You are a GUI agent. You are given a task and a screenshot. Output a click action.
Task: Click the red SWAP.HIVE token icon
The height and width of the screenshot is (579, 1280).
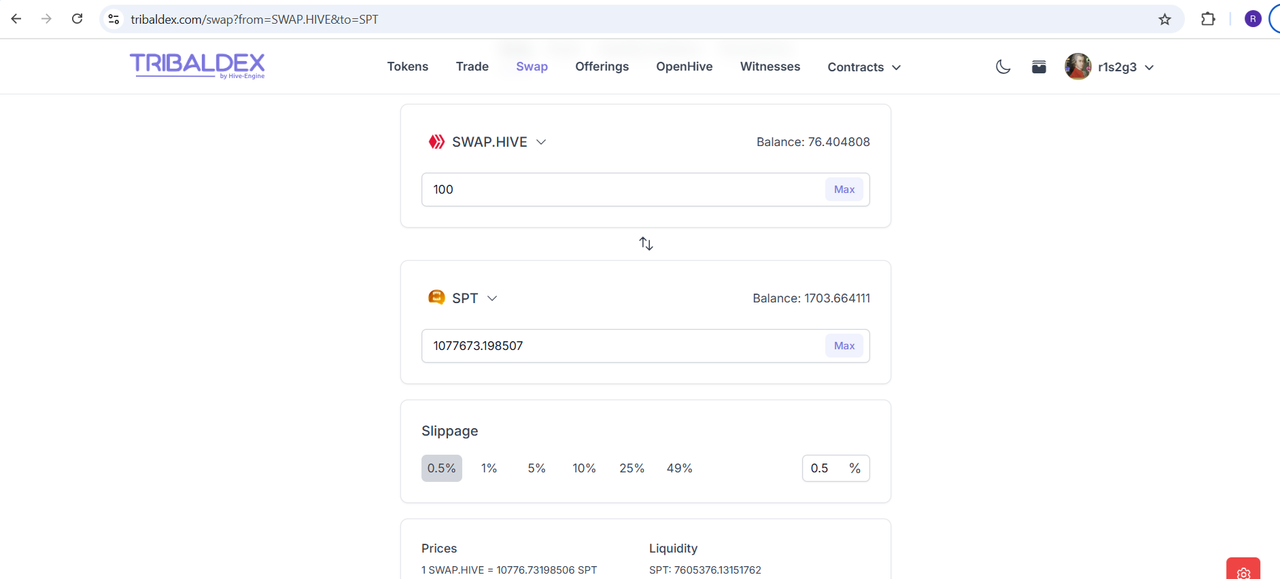click(x=436, y=142)
